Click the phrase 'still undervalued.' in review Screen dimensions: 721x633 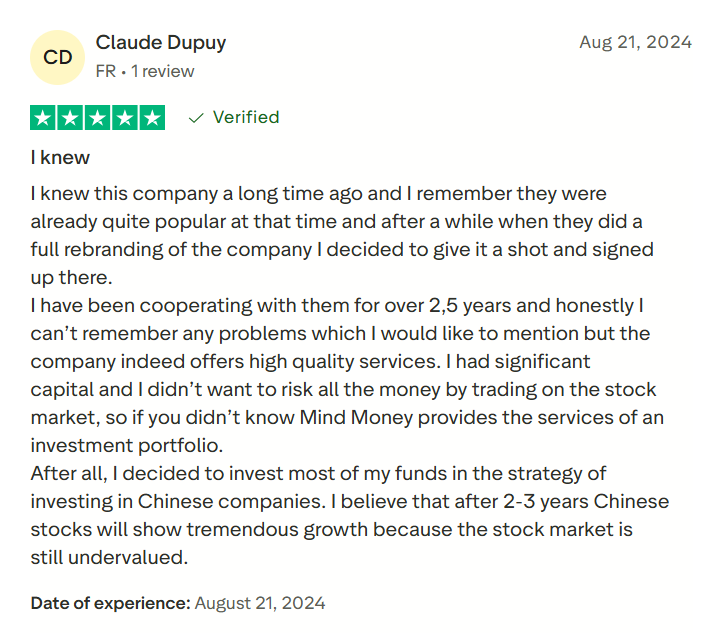click(109, 557)
